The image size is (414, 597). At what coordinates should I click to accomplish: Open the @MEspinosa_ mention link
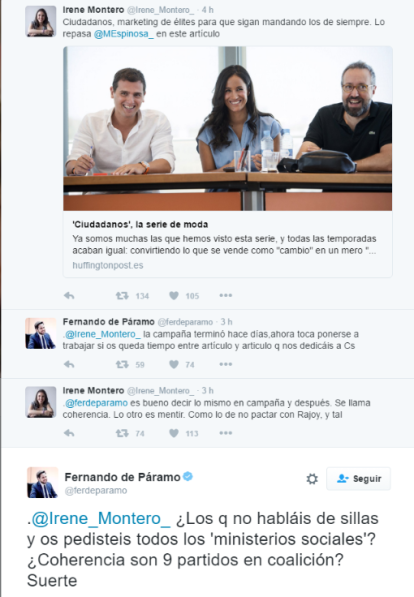[x=124, y=34]
